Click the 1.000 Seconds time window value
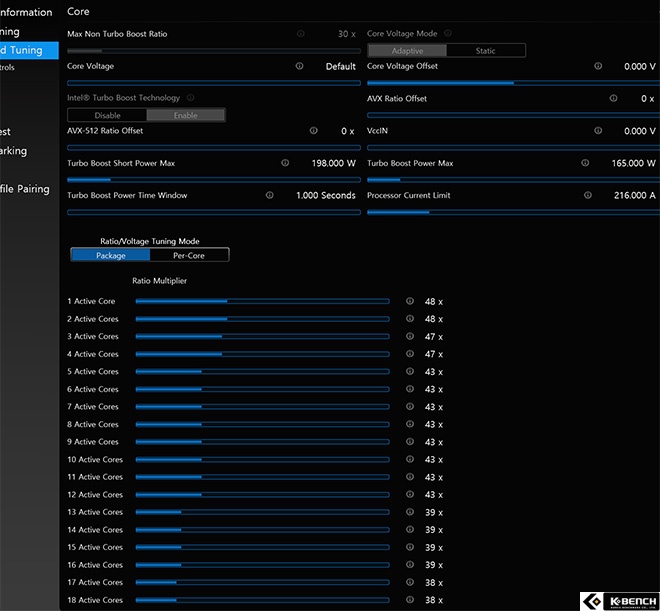The width and height of the screenshot is (660, 611). point(326,195)
